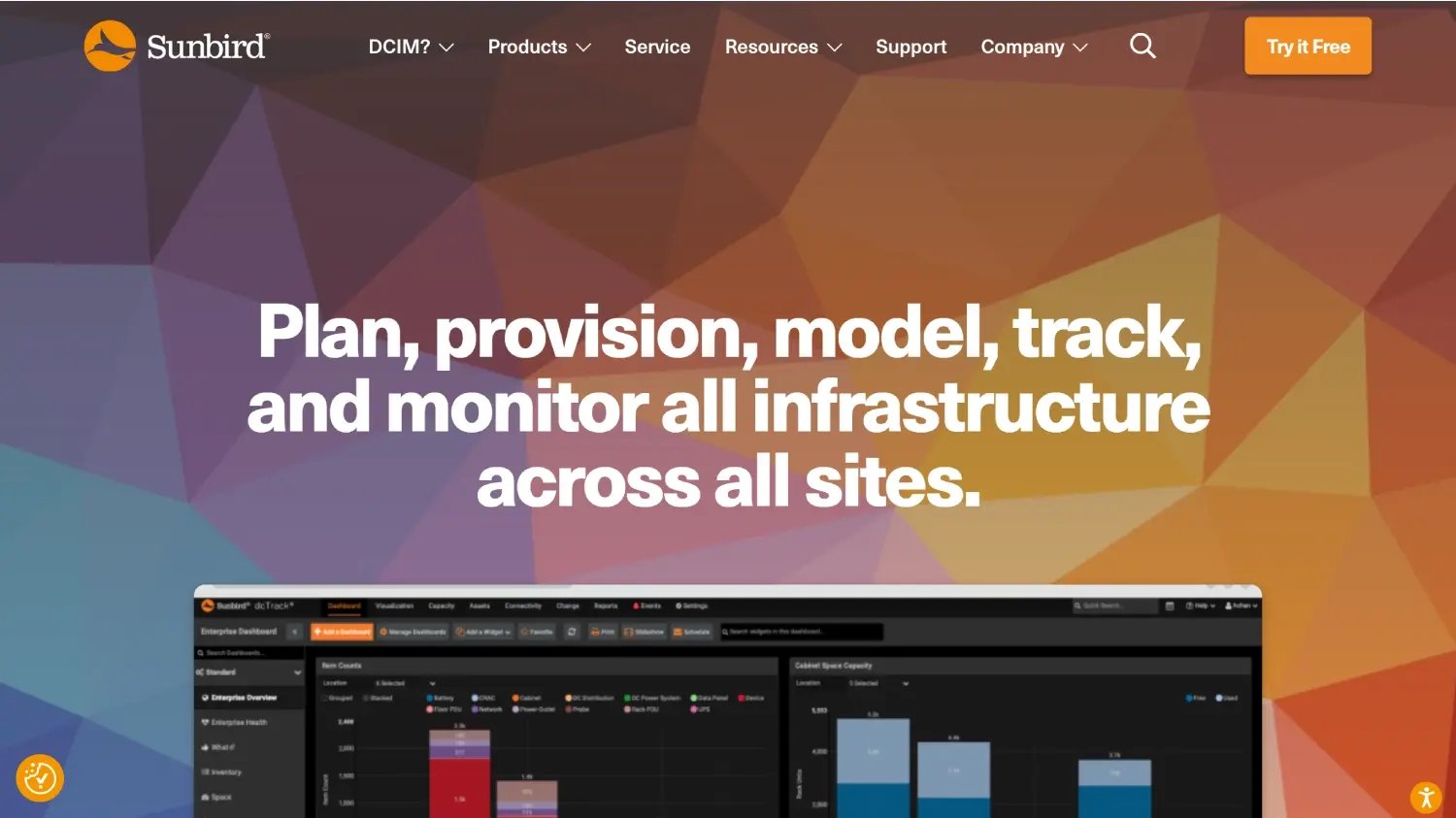Open the site search magnifier icon
Image resolution: width=1456 pixels, height=818 pixels.
click(x=1142, y=47)
